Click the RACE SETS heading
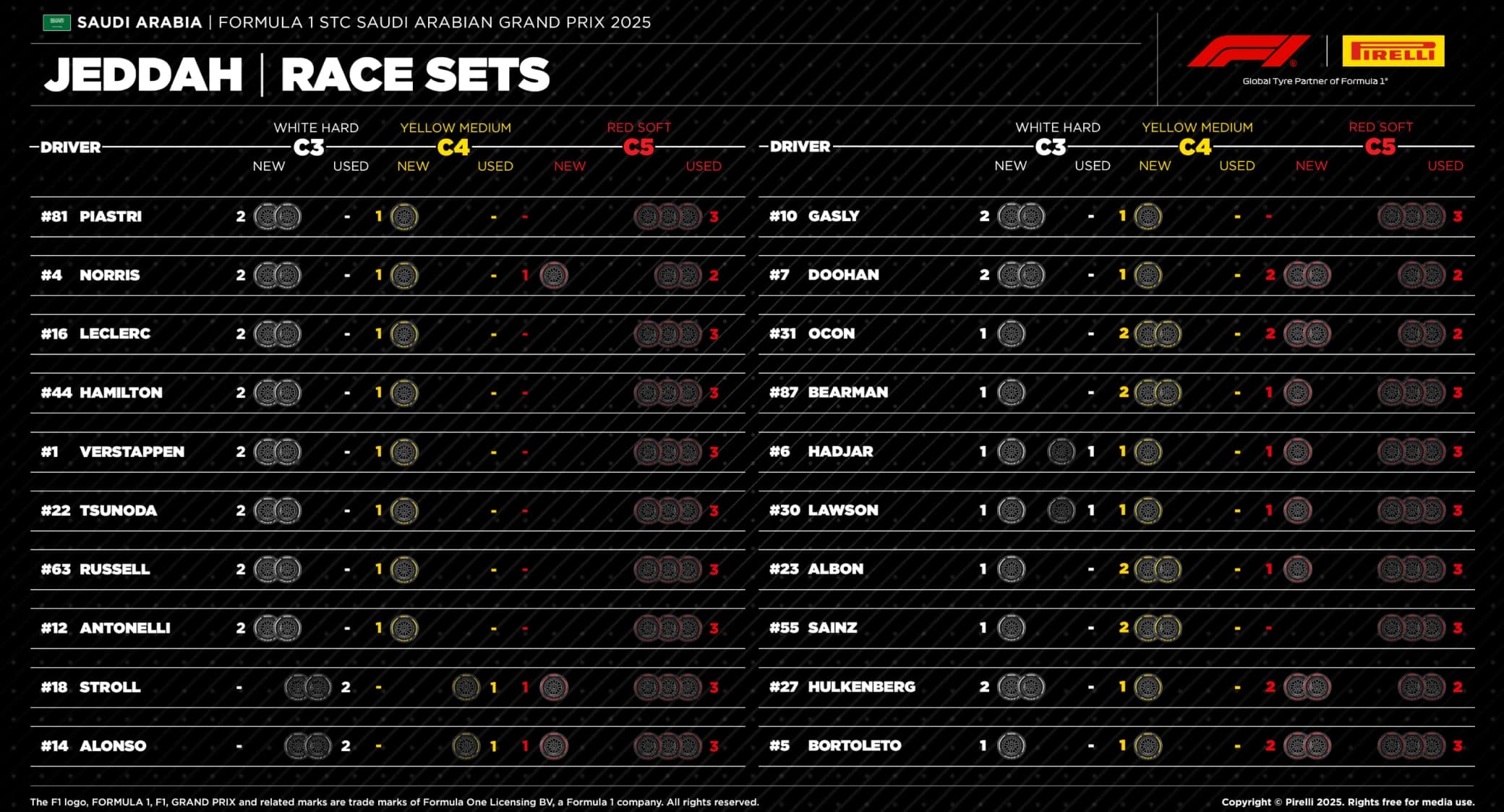Image resolution: width=1504 pixels, height=812 pixels. click(415, 74)
